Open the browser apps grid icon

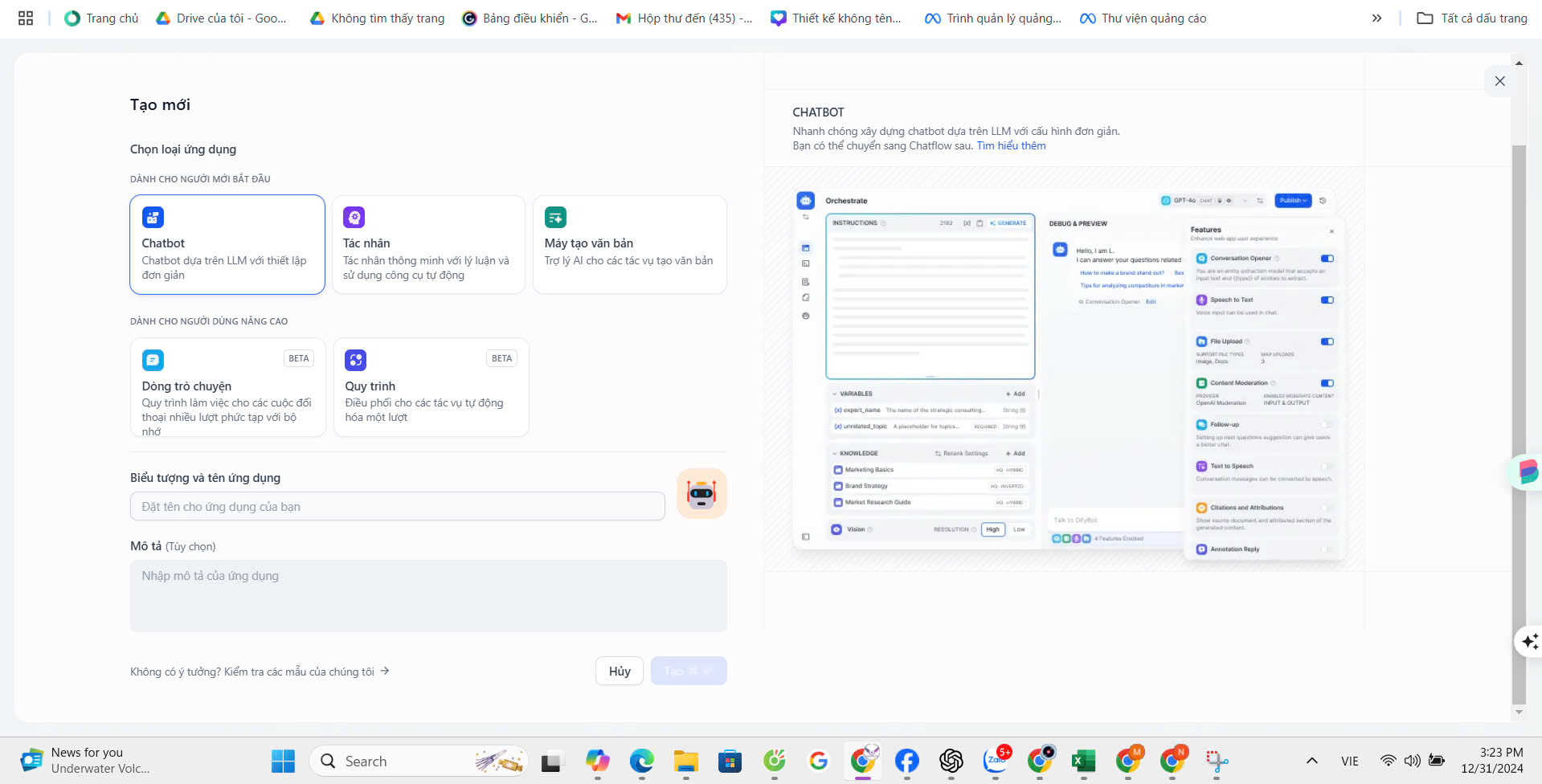(x=26, y=18)
